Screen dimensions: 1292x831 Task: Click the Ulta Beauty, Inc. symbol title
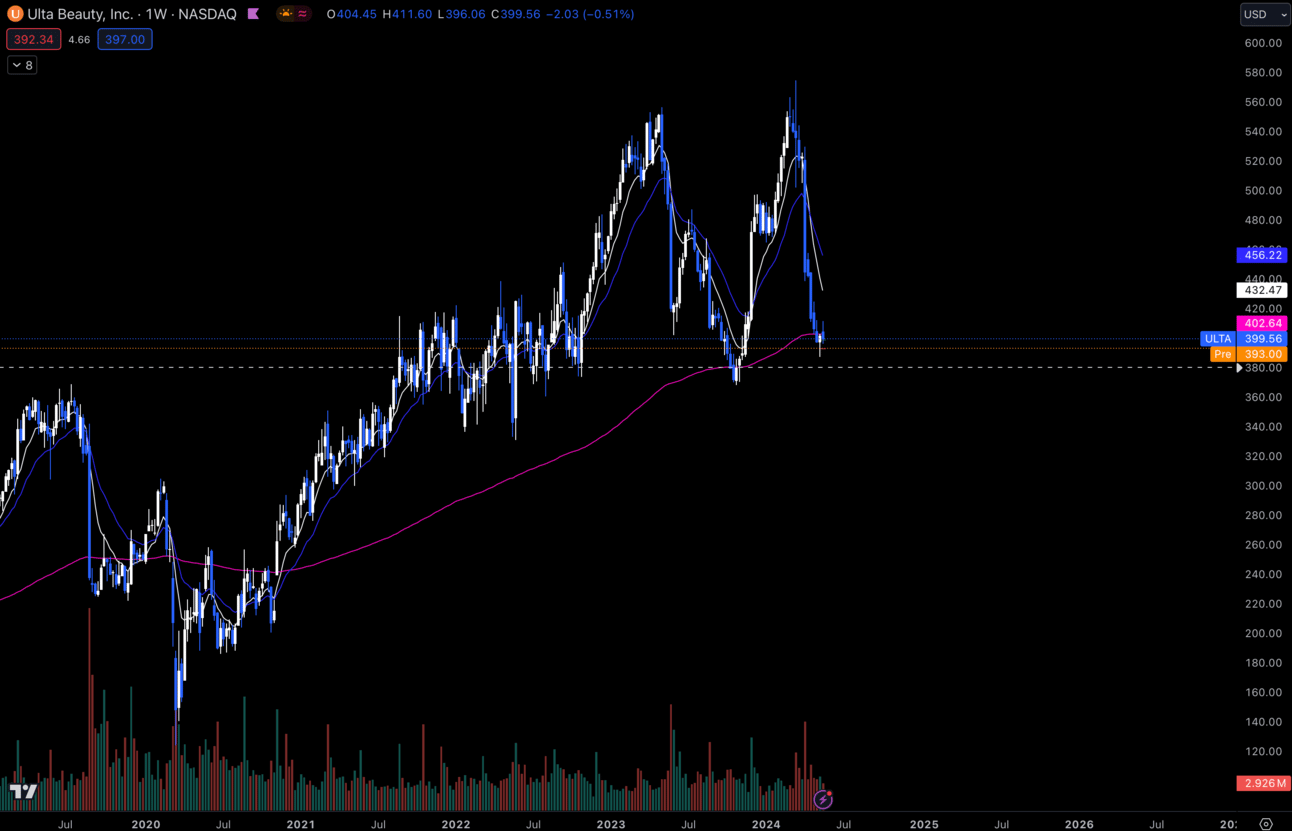tap(79, 14)
